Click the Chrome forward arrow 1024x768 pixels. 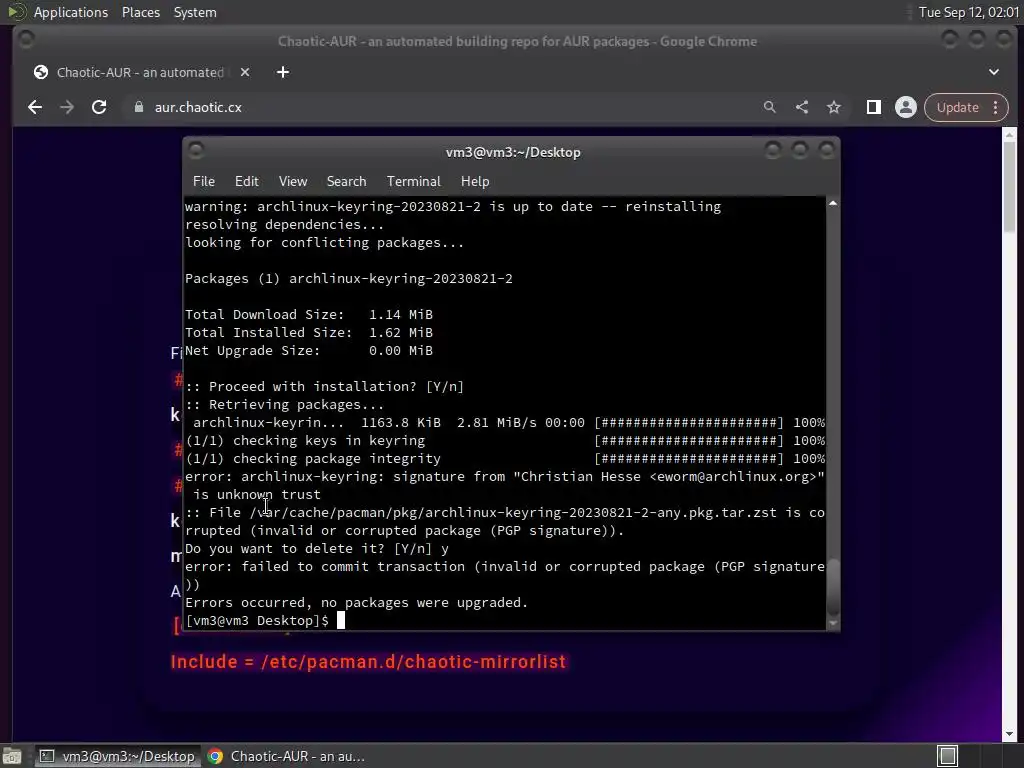[67, 107]
